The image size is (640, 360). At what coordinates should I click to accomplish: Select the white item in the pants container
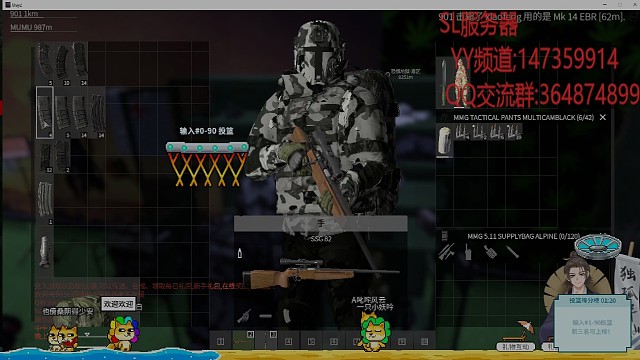(445, 141)
